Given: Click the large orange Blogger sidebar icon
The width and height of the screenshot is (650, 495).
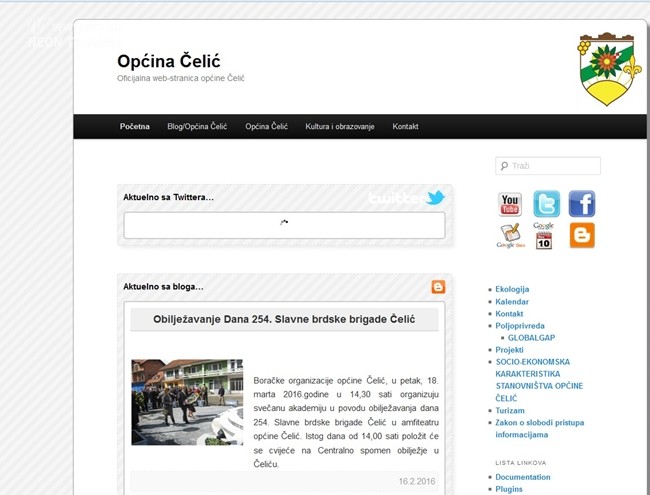Looking at the screenshot, I should [x=582, y=236].
